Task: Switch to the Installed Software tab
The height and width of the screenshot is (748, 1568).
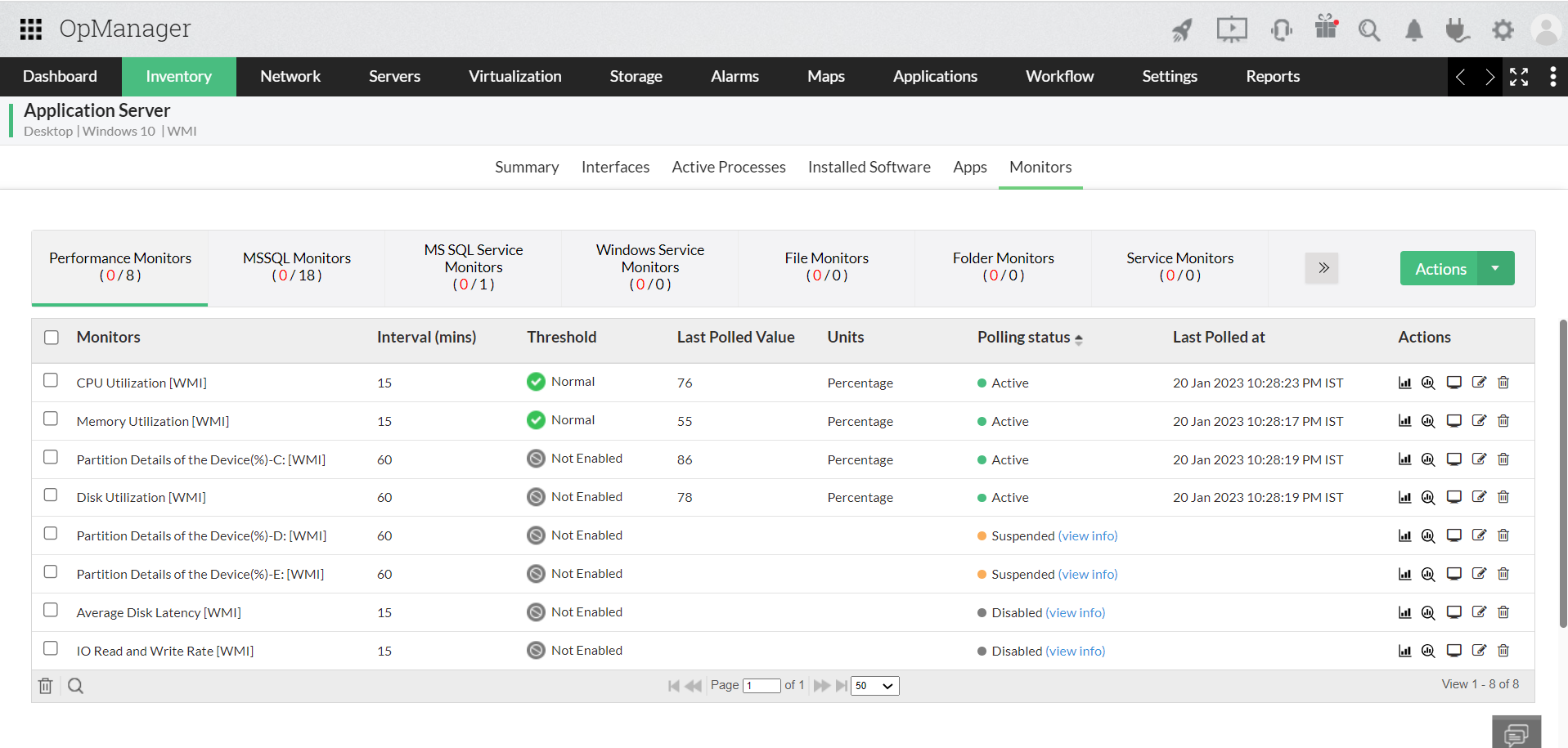Action: click(869, 167)
